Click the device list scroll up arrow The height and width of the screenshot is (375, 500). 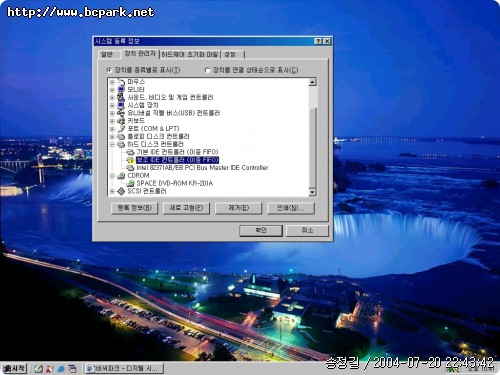(312, 82)
